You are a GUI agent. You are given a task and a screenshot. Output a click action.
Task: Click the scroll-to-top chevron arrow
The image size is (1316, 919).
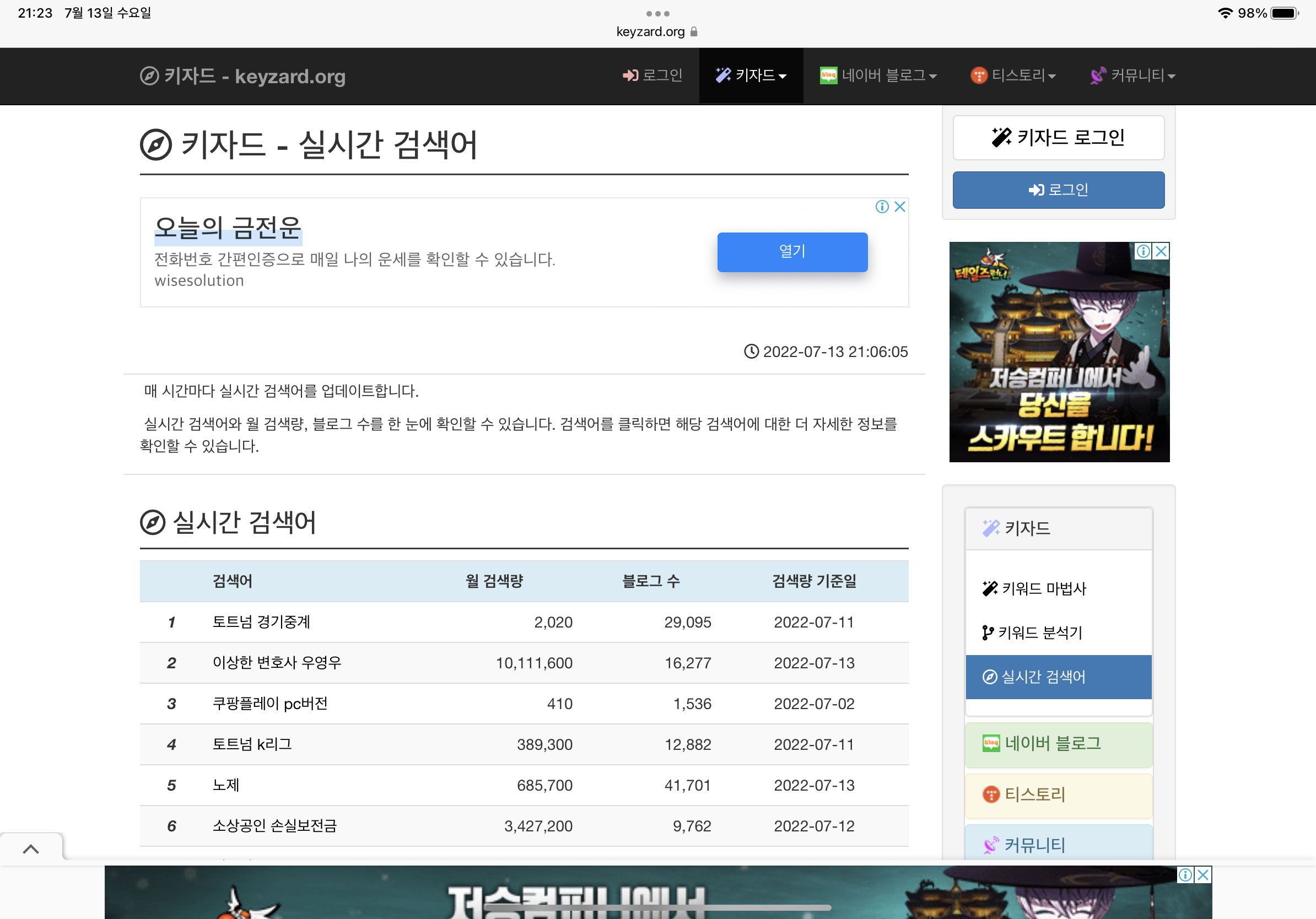31,848
